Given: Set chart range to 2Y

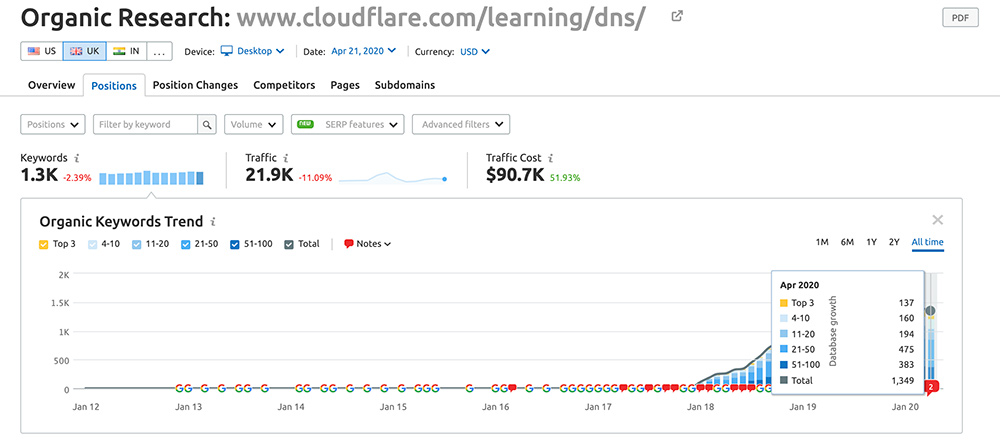Looking at the screenshot, I should pyautogui.click(x=894, y=242).
